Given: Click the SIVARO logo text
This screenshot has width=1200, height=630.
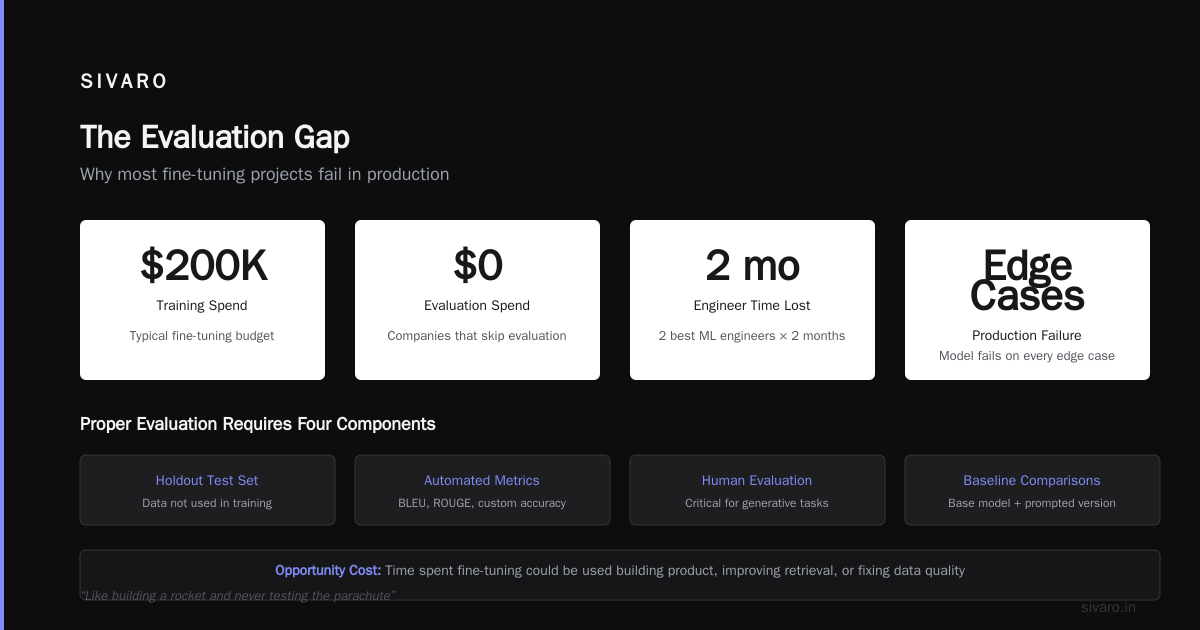Looking at the screenshot, I should [124, 82].
